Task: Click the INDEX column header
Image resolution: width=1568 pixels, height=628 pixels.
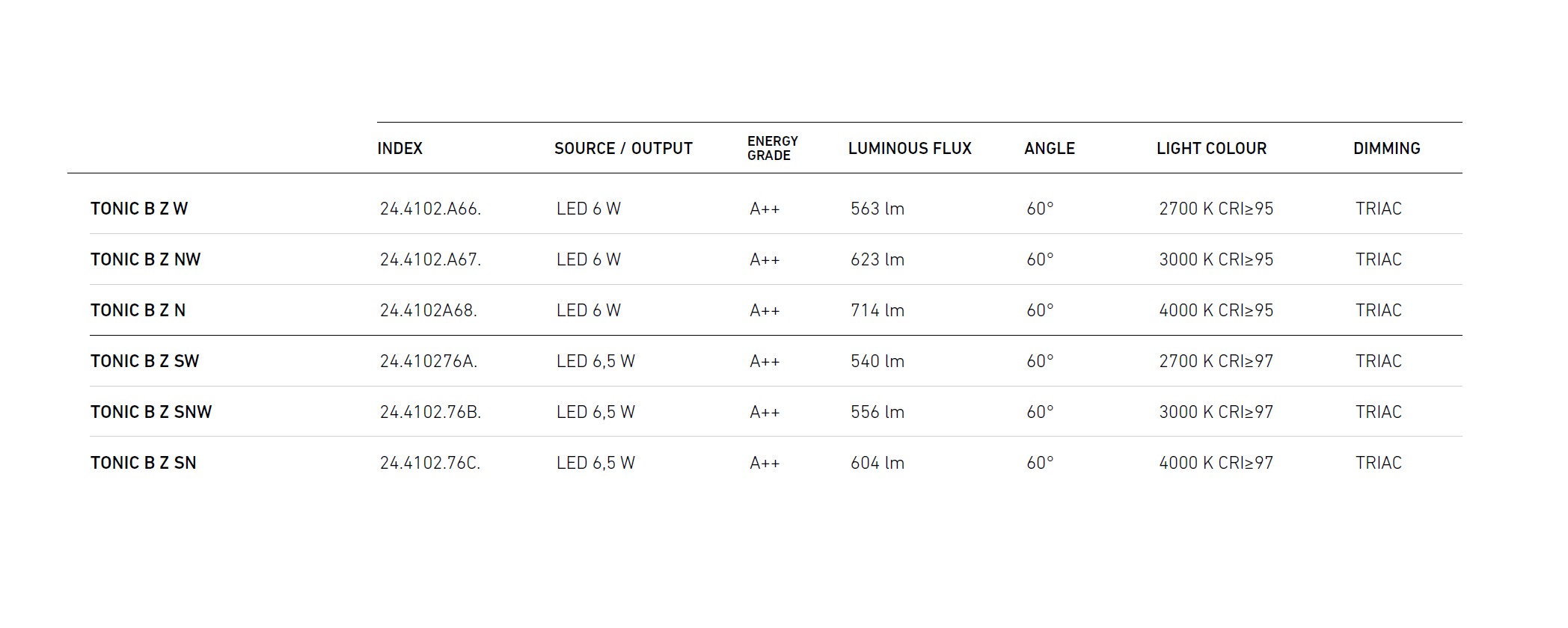Action: [399, 149]
